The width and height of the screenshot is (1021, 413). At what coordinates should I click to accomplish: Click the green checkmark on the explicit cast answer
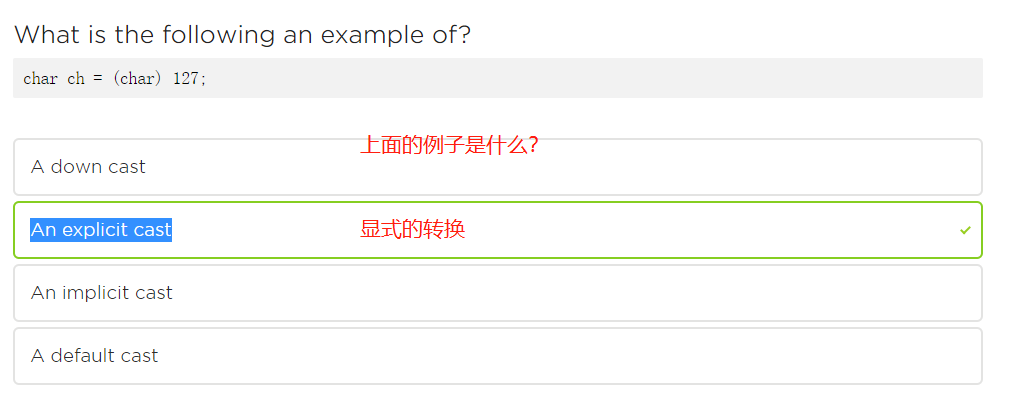click(x=965, y=230)
